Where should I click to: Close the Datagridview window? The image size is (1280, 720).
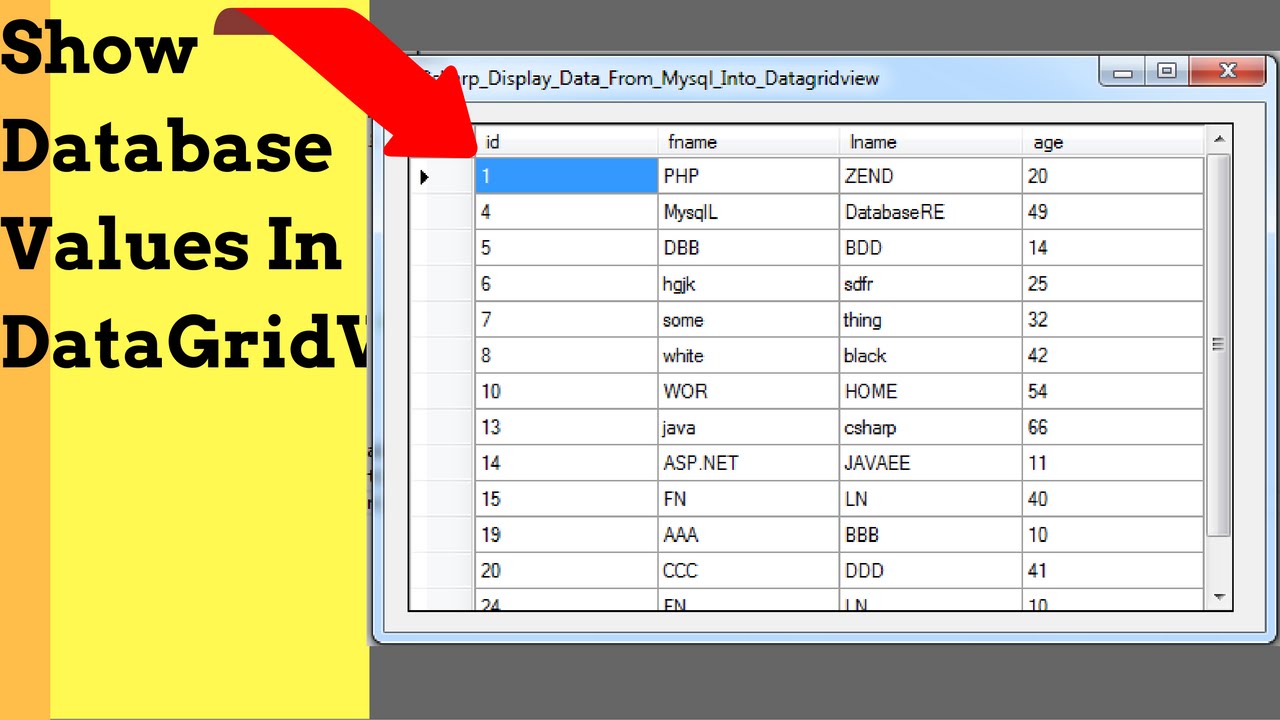point(1228,71)
